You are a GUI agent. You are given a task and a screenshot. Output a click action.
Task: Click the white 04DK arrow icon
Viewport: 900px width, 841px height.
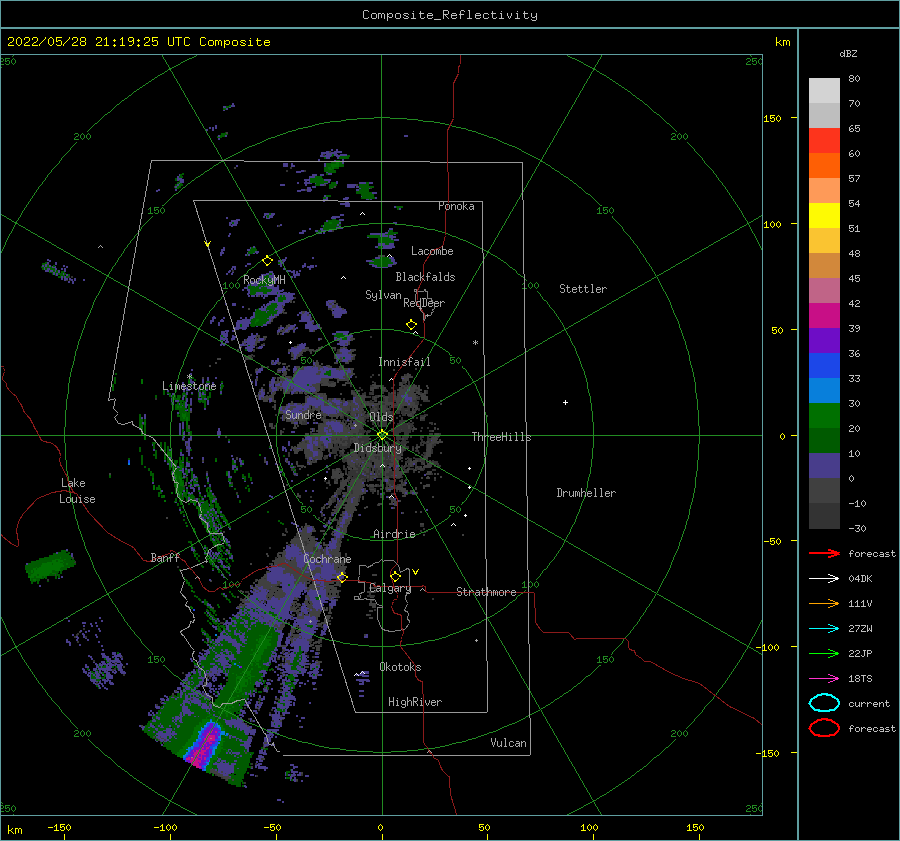coord(824,579)
